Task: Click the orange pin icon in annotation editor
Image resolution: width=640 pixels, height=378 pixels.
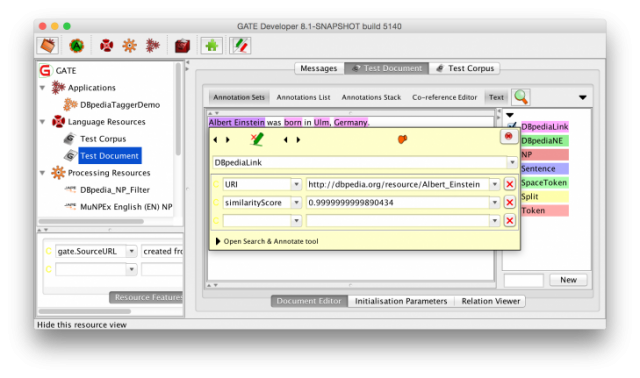Action: (402, 139)
